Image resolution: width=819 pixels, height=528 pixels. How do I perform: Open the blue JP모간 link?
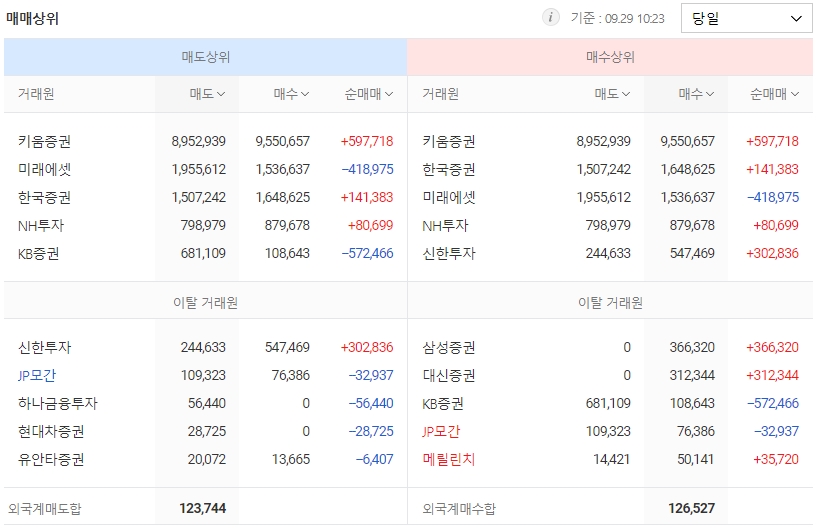pos(37,376)
